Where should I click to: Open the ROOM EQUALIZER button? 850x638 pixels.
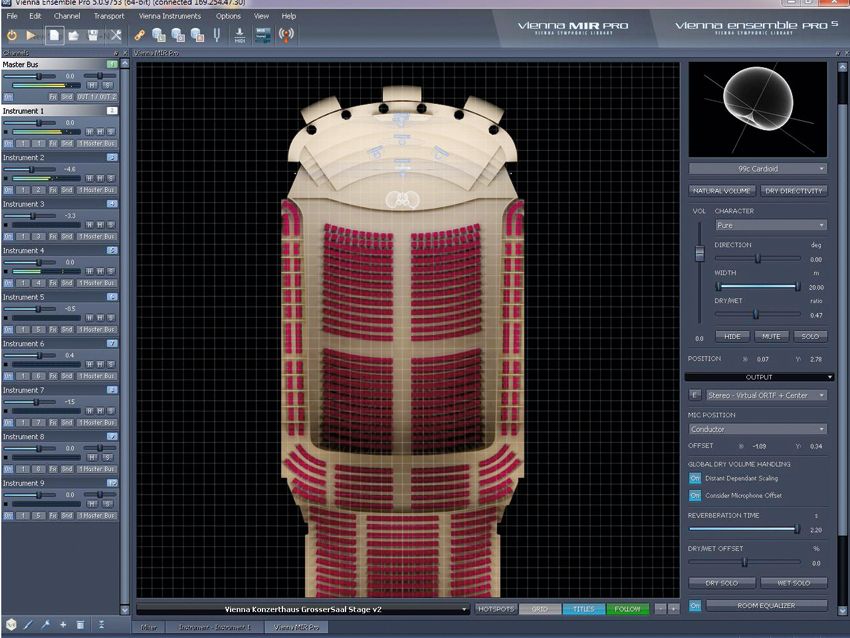click(x=767, y=605)
